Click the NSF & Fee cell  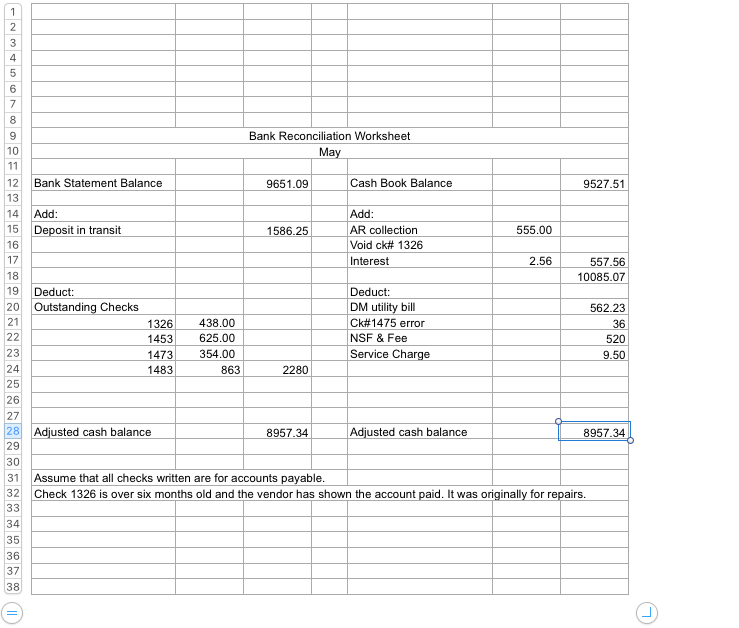[419, 338]
